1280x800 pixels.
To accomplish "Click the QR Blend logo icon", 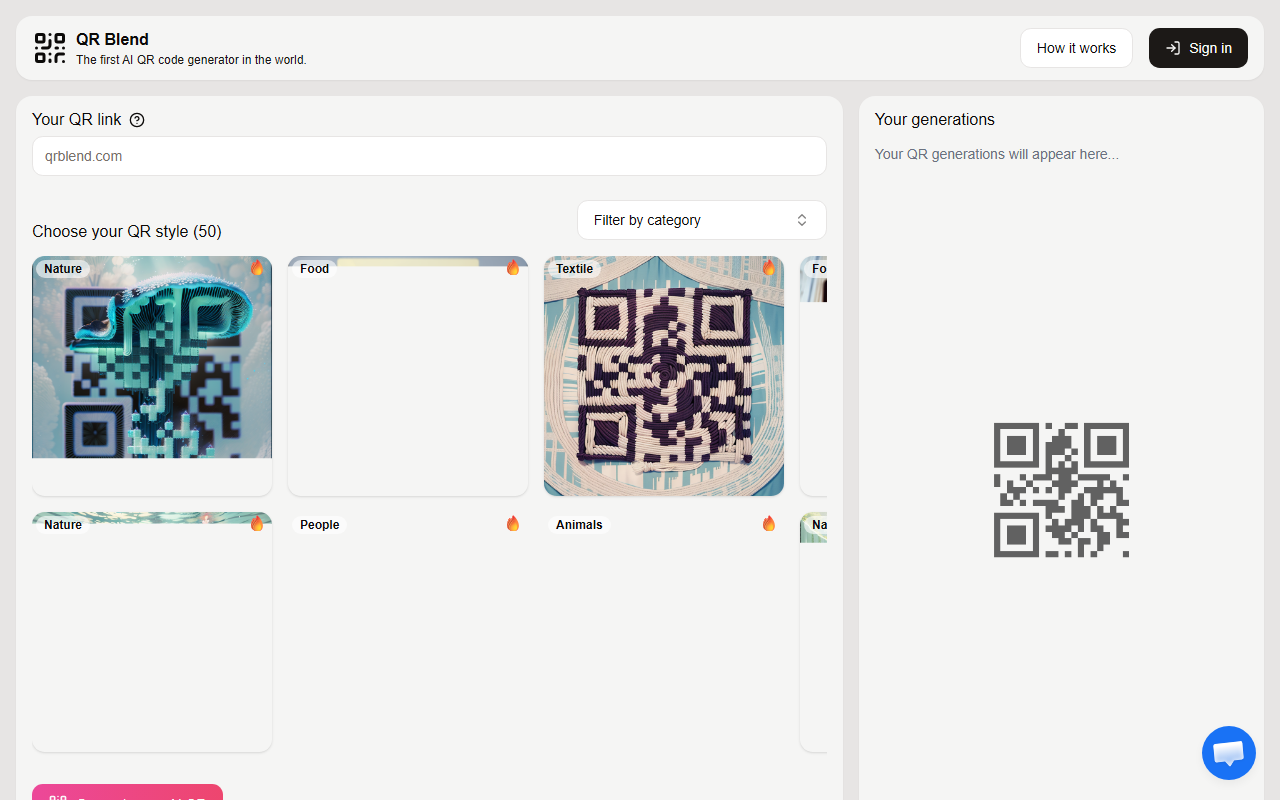I will (x=50, y=48).
